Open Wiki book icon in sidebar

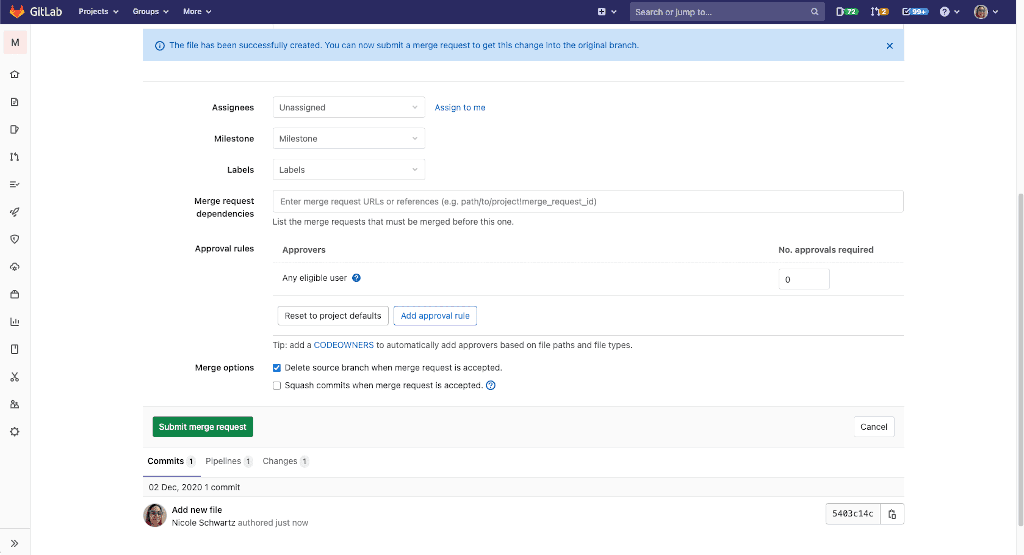tap(14, 349)
